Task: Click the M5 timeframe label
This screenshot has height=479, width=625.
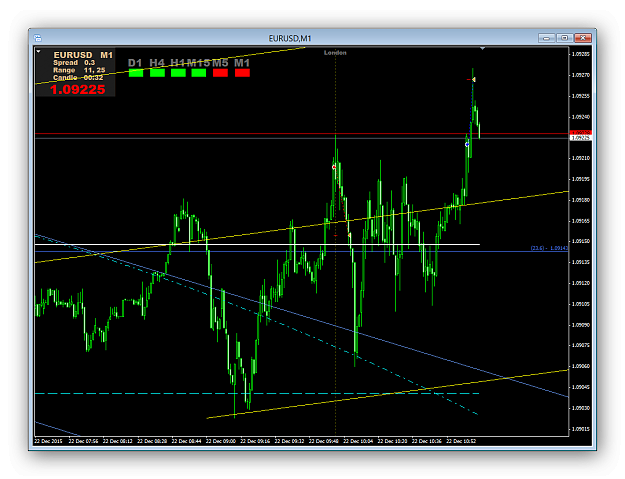Action: click(x=220, y=63)
